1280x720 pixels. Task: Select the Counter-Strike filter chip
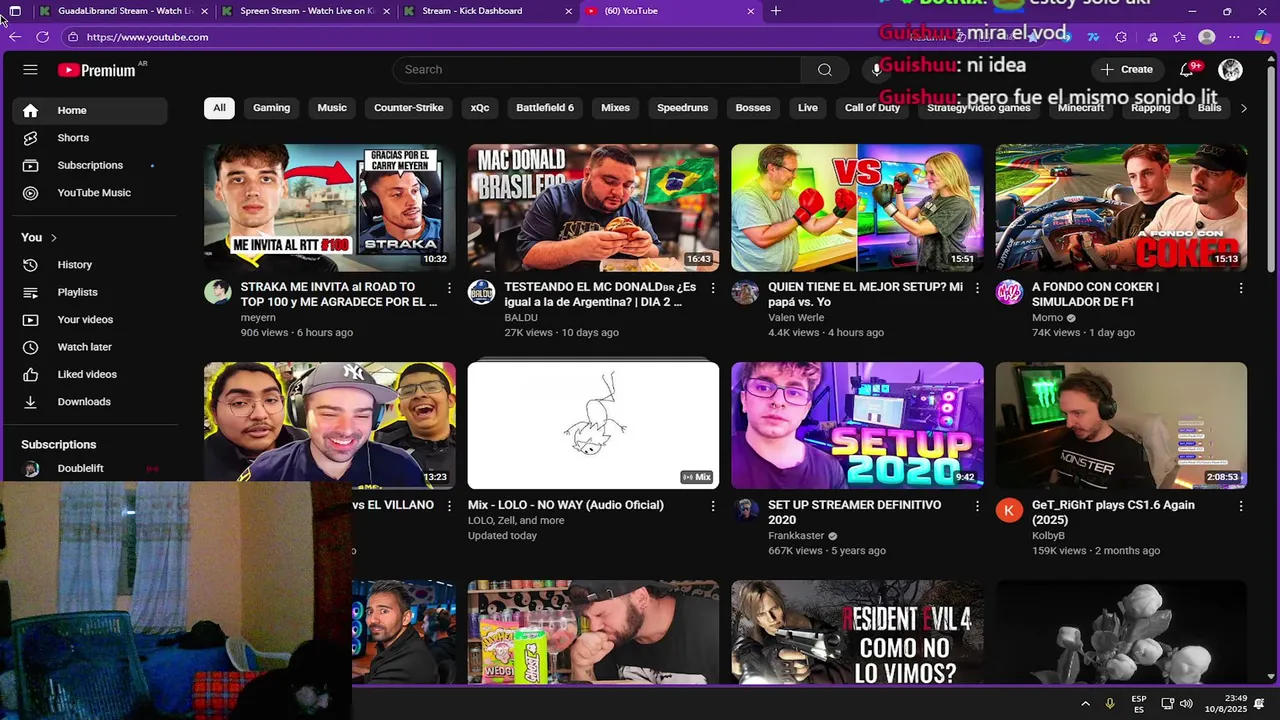[408, 108]
